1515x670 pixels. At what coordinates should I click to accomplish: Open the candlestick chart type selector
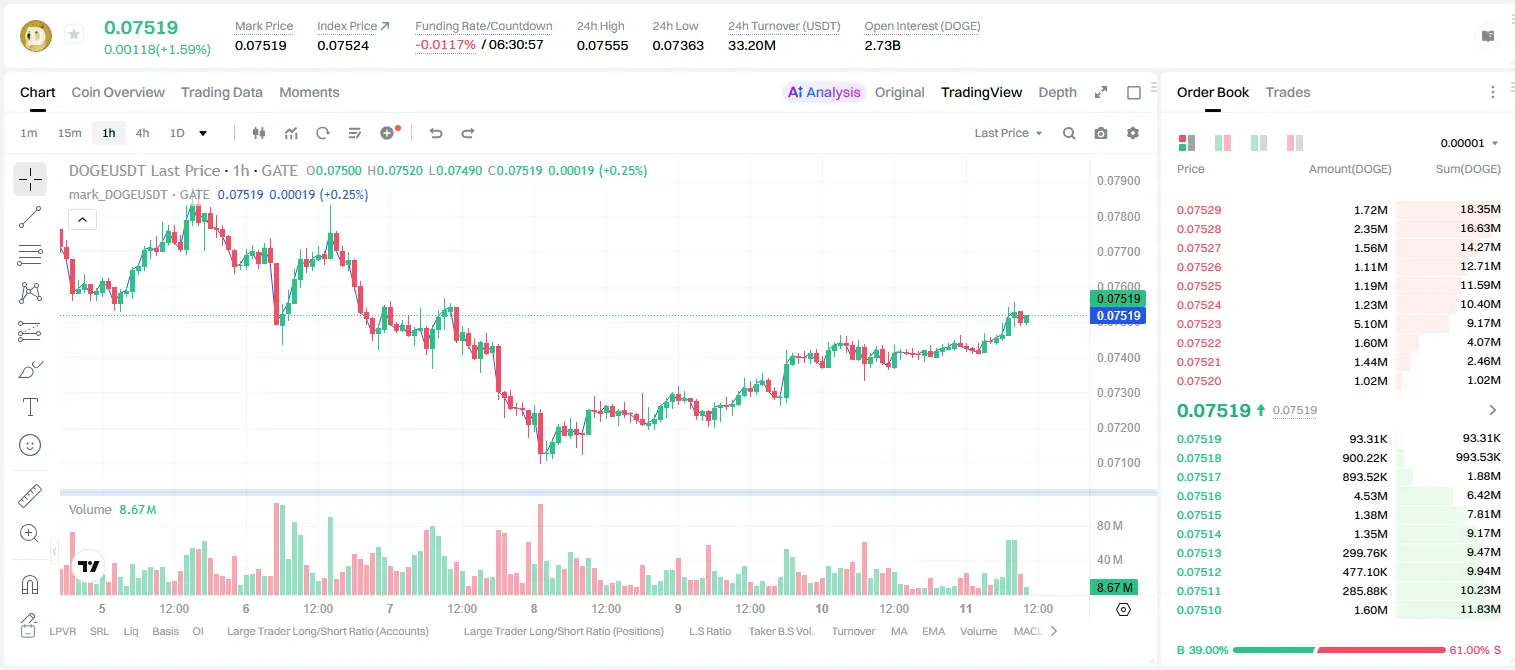(259, 133)
